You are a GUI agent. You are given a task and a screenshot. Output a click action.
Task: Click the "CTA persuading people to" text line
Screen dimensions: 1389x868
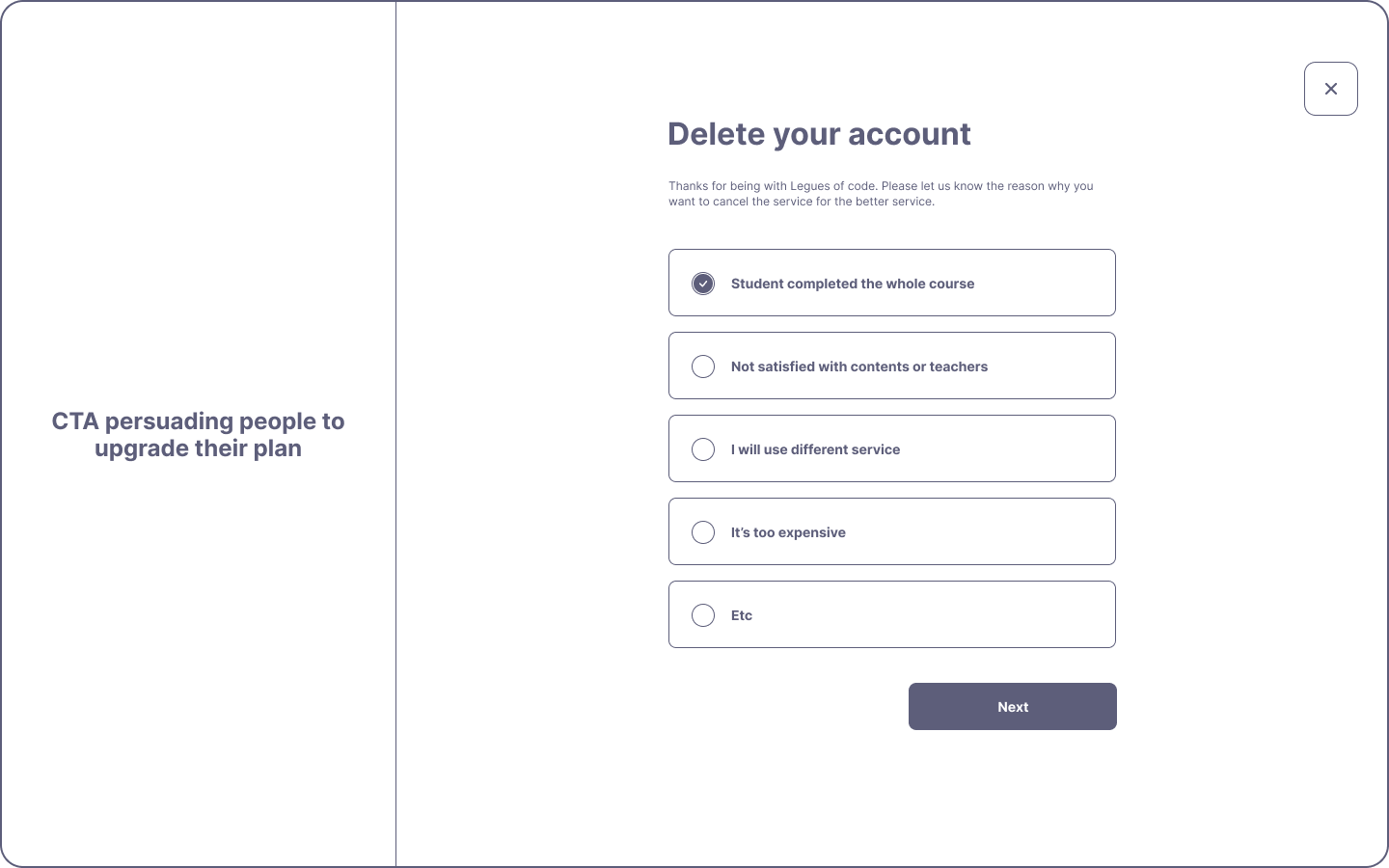click(x=198, y=421)
